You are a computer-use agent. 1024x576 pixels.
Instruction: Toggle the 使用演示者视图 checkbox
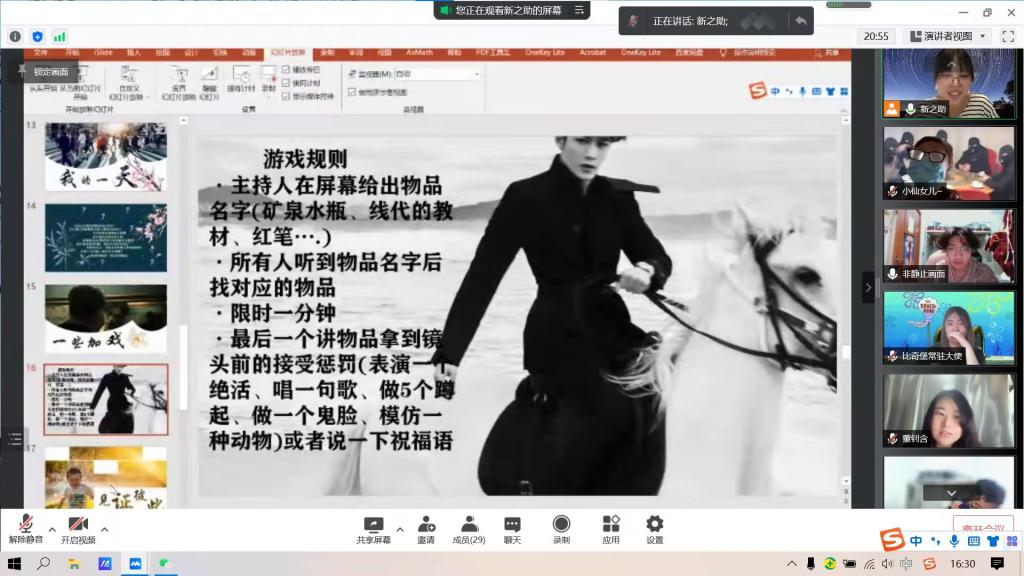coord(352,92)
